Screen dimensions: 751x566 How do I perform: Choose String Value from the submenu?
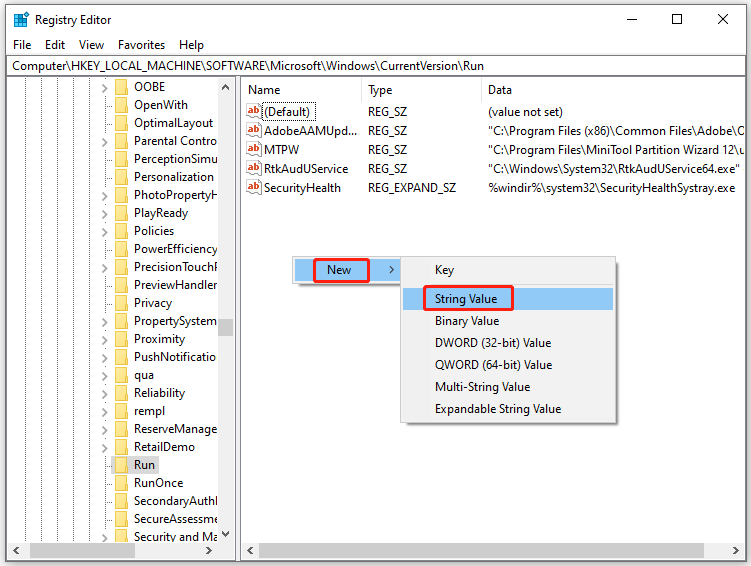click(508, 299)
